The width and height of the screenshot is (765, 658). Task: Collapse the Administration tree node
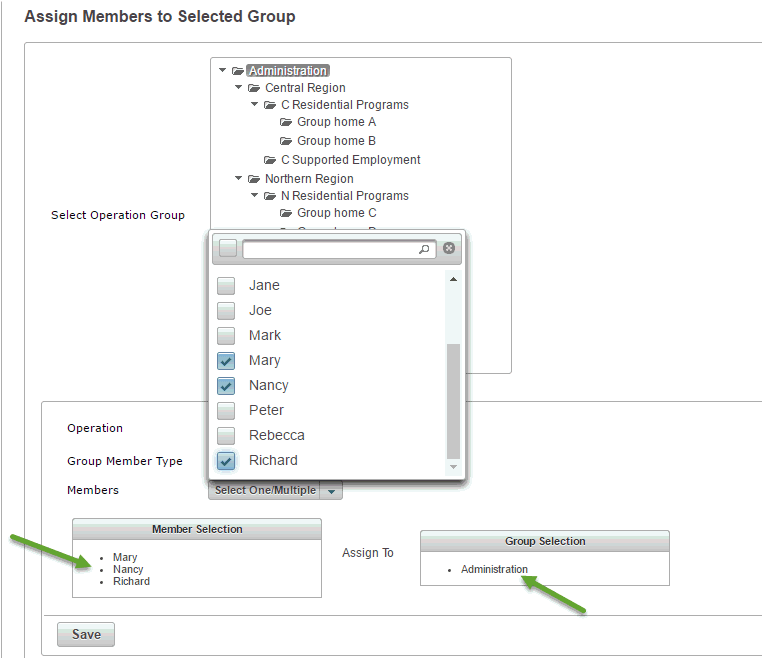[223, 71]
